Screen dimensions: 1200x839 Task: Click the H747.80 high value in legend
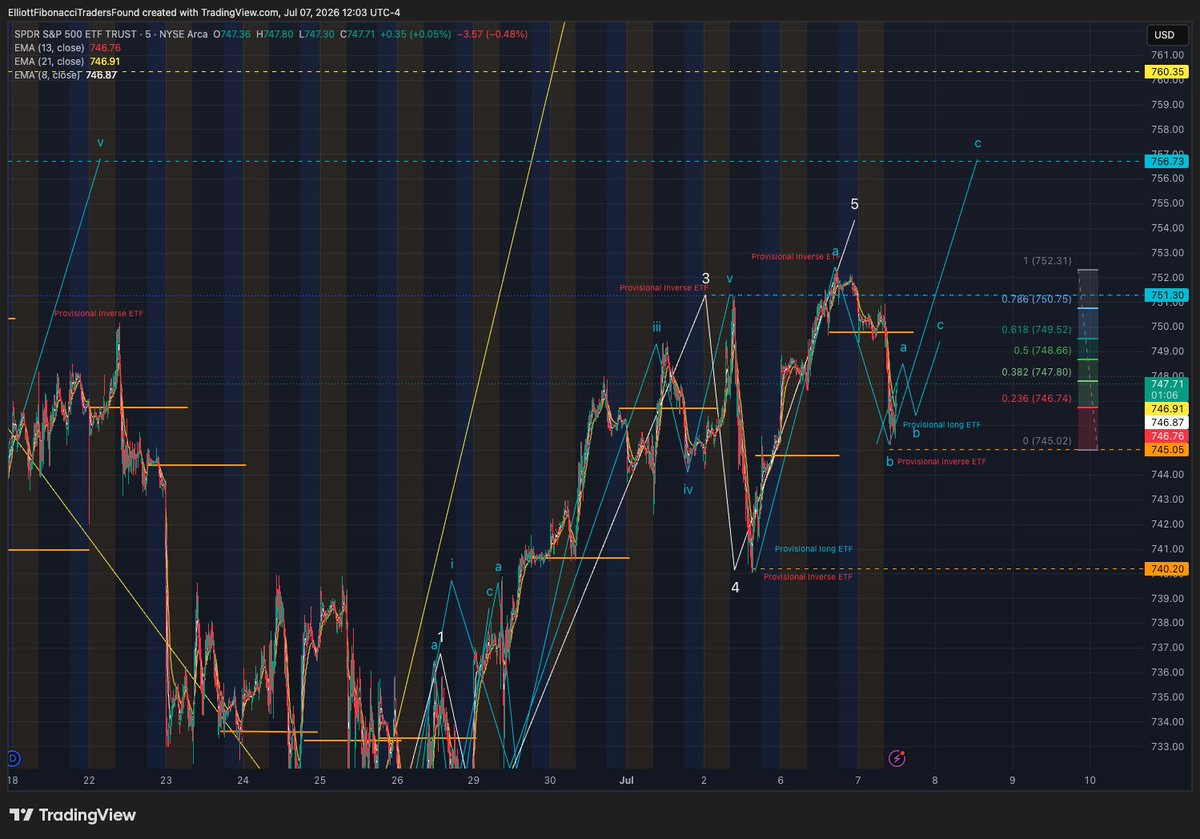tap(276, 34)
